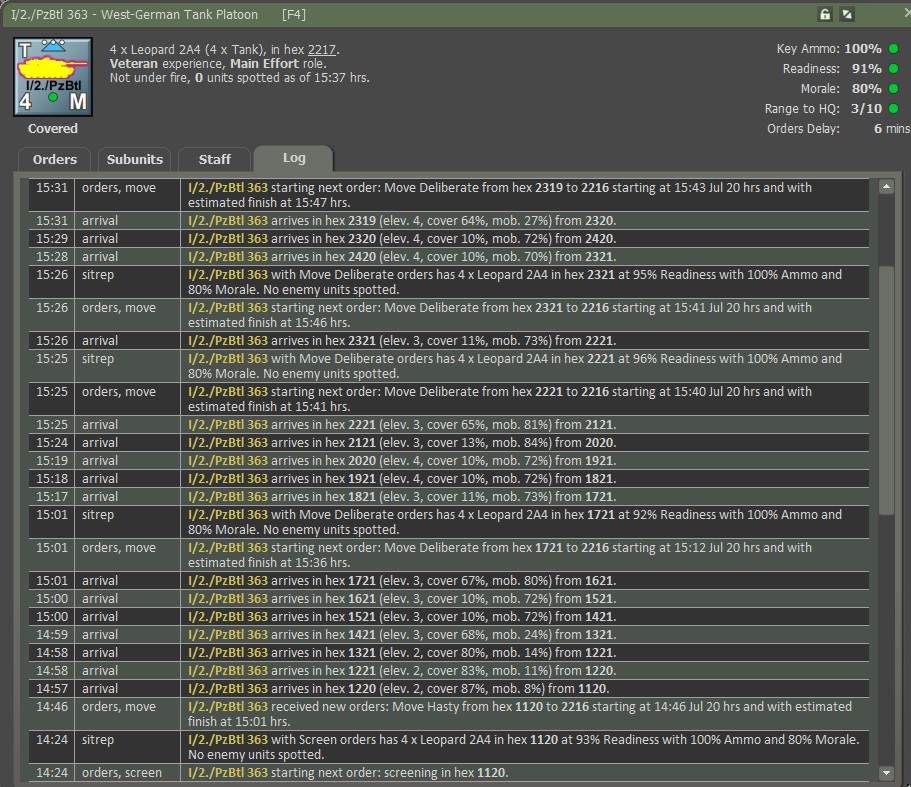Image resolution: width=911 pixels, height=787 pixels.
Task: Select sitrep entry at 95% Readiness
Action: tap(449, 282)
